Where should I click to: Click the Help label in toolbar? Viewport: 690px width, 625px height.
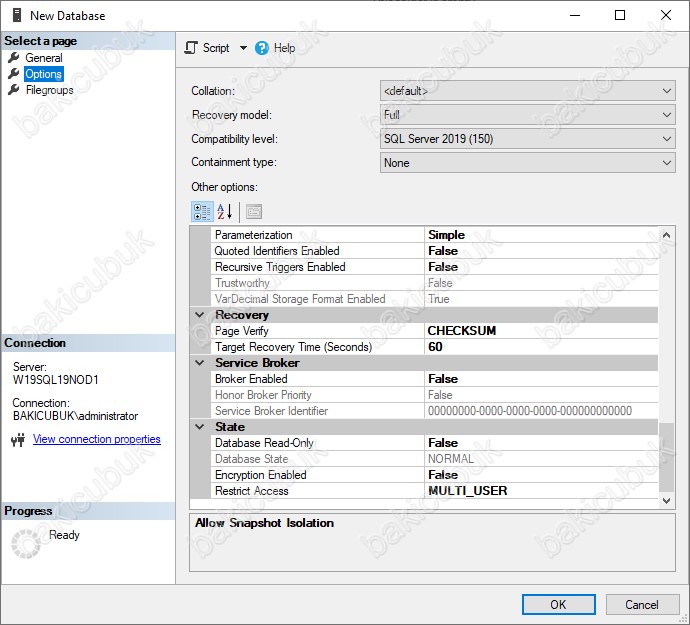284,48
